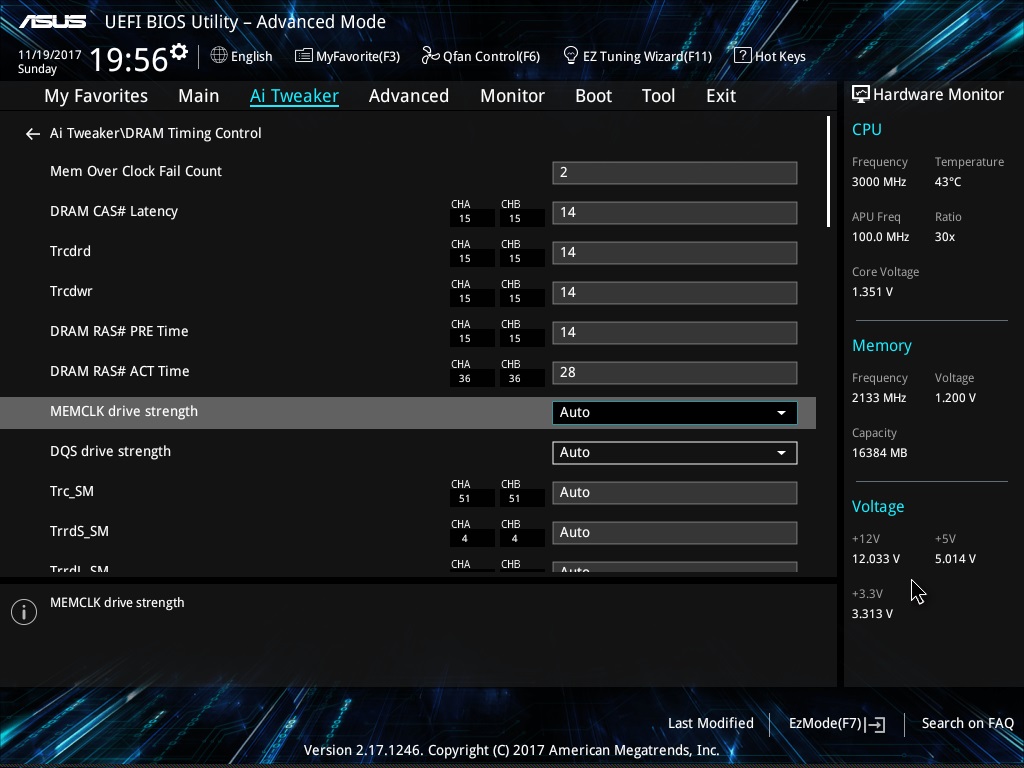
Task: Switch to Monitor tab
Action: (x=513, y=96)
